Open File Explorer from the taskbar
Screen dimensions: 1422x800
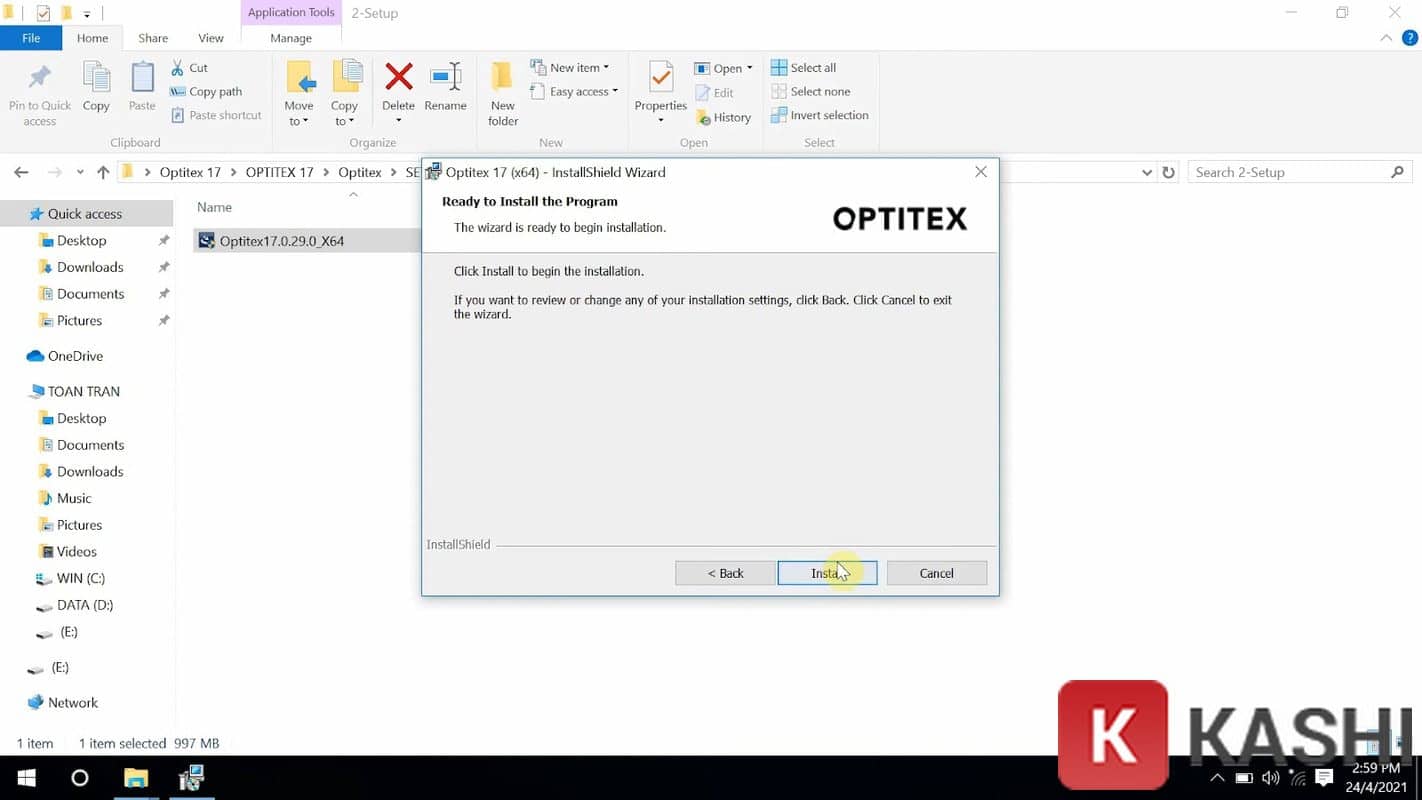137,777
